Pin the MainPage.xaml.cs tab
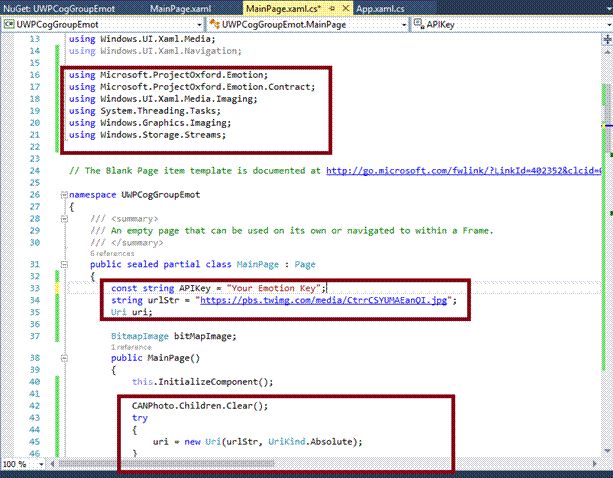613x478 pixels. pos(332,8)
